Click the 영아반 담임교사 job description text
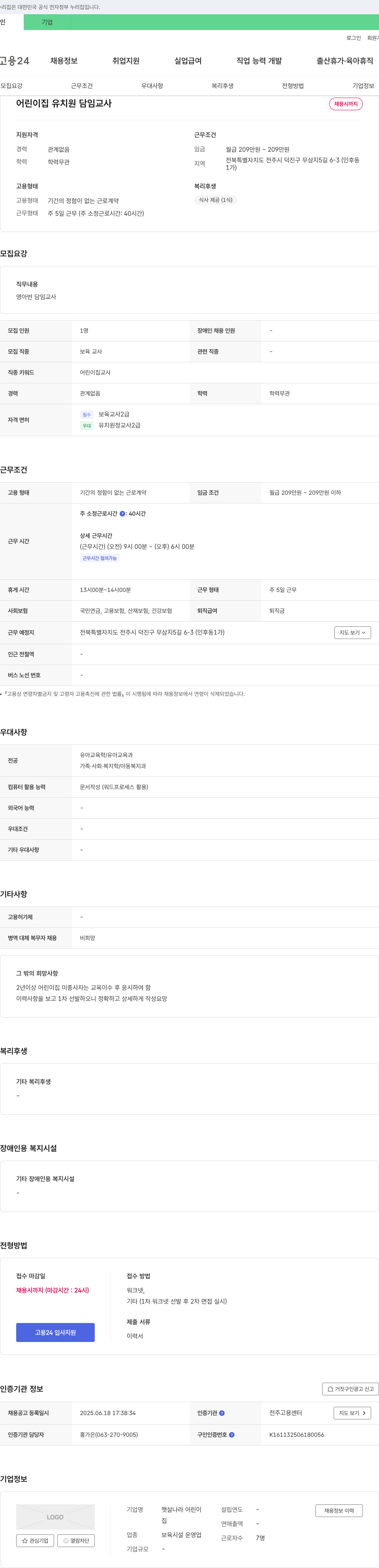The image size is (379, 1568). click(x=36, y=297)
